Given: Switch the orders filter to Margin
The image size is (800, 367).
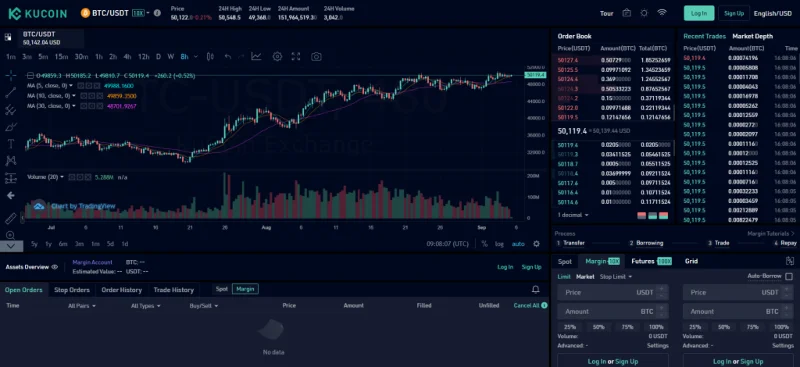Looking at the screenshot, I should click(245, 289).
